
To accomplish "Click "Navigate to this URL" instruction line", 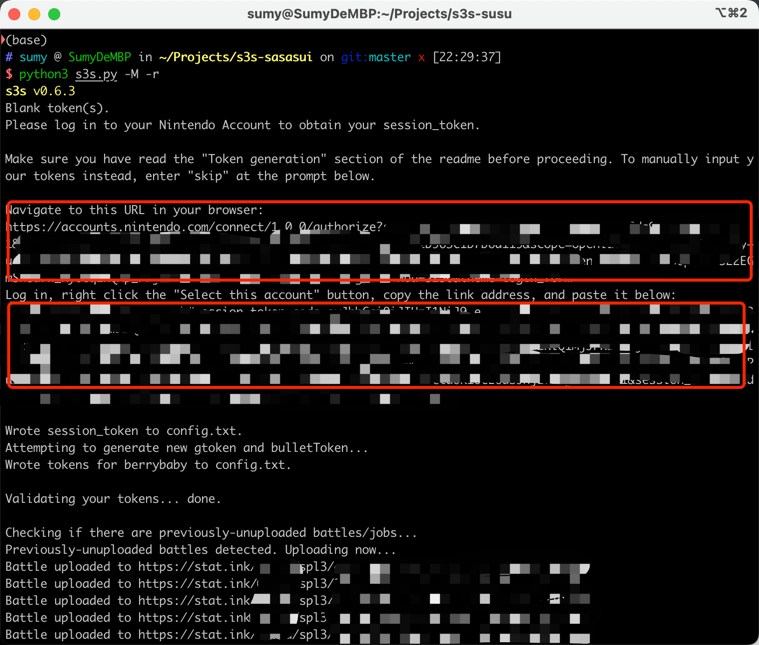I will (134, 210).
